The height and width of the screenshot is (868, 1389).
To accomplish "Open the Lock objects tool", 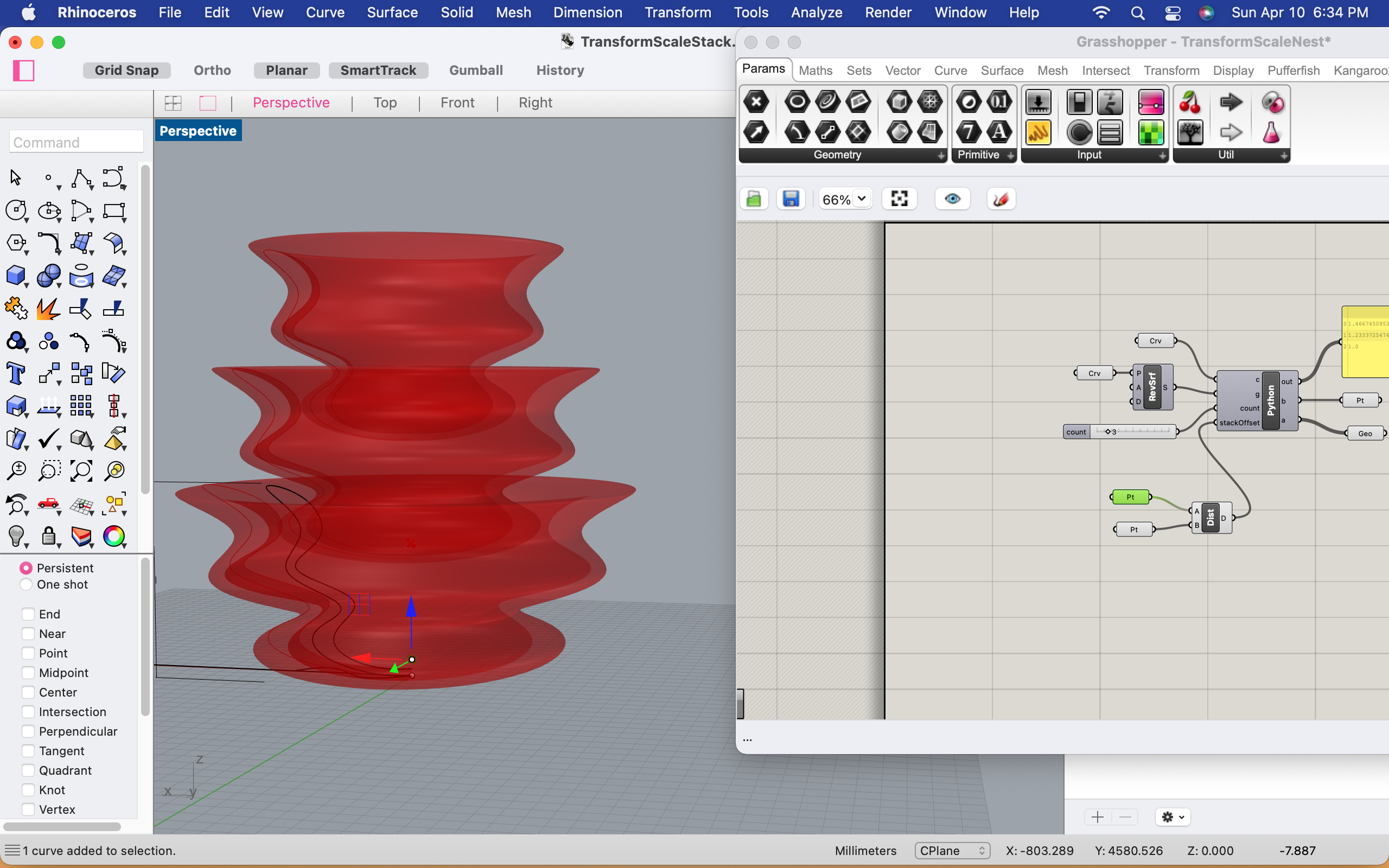I will [x=49, y=536].
